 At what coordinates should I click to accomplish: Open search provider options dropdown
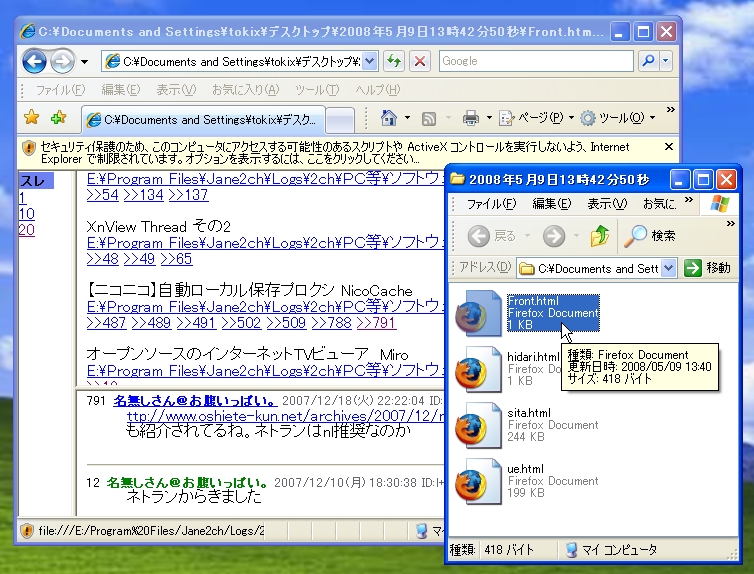point(666,61)
